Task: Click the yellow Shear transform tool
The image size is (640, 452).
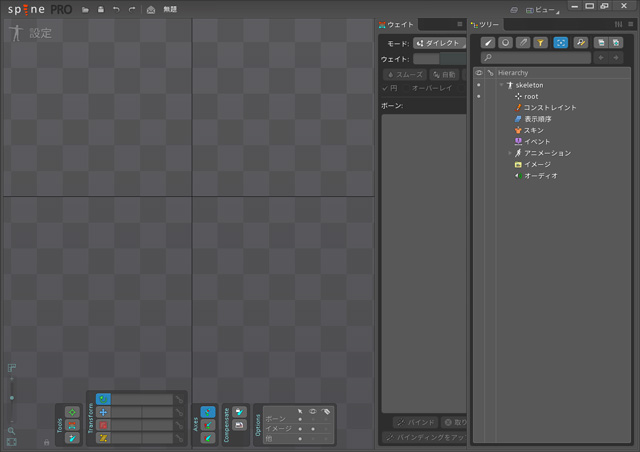Action: (103, 438)
